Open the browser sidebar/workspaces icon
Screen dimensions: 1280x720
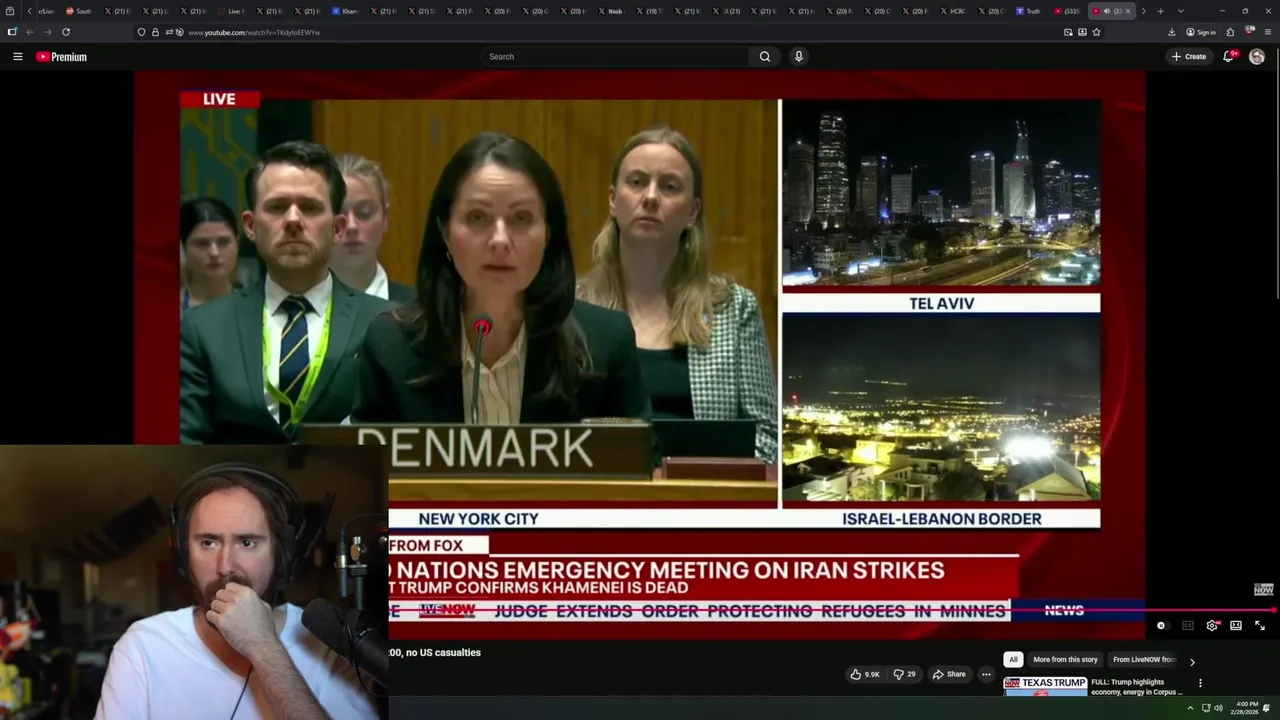pyautogui.click(x=12, y=32)
